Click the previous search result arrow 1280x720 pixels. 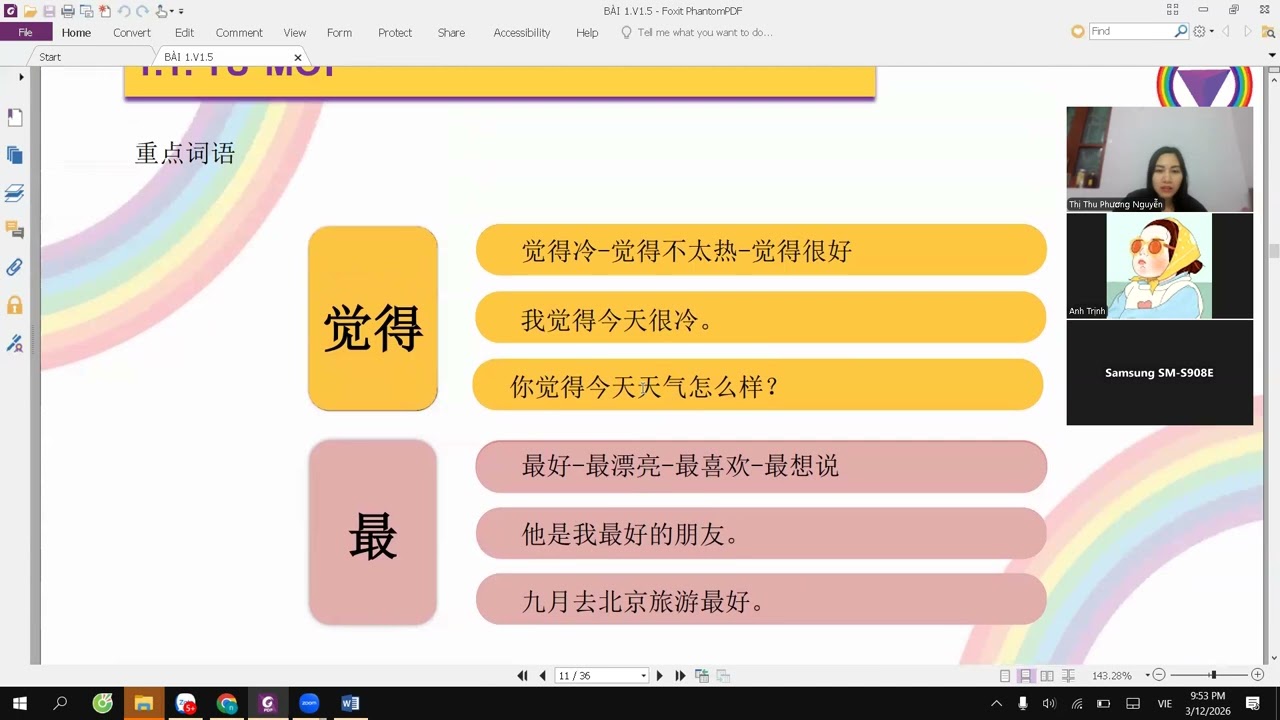(1226, 31)
